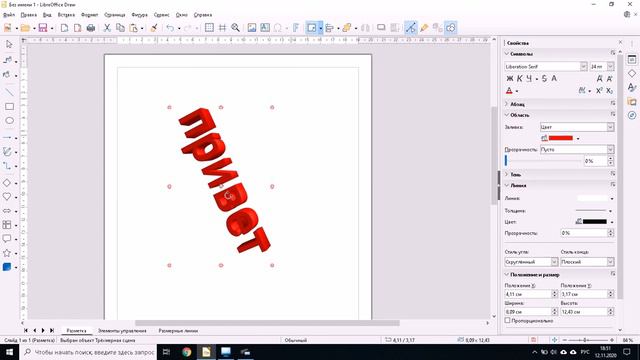Toggle Underline (Ч) in sidebar

(529, 78)
